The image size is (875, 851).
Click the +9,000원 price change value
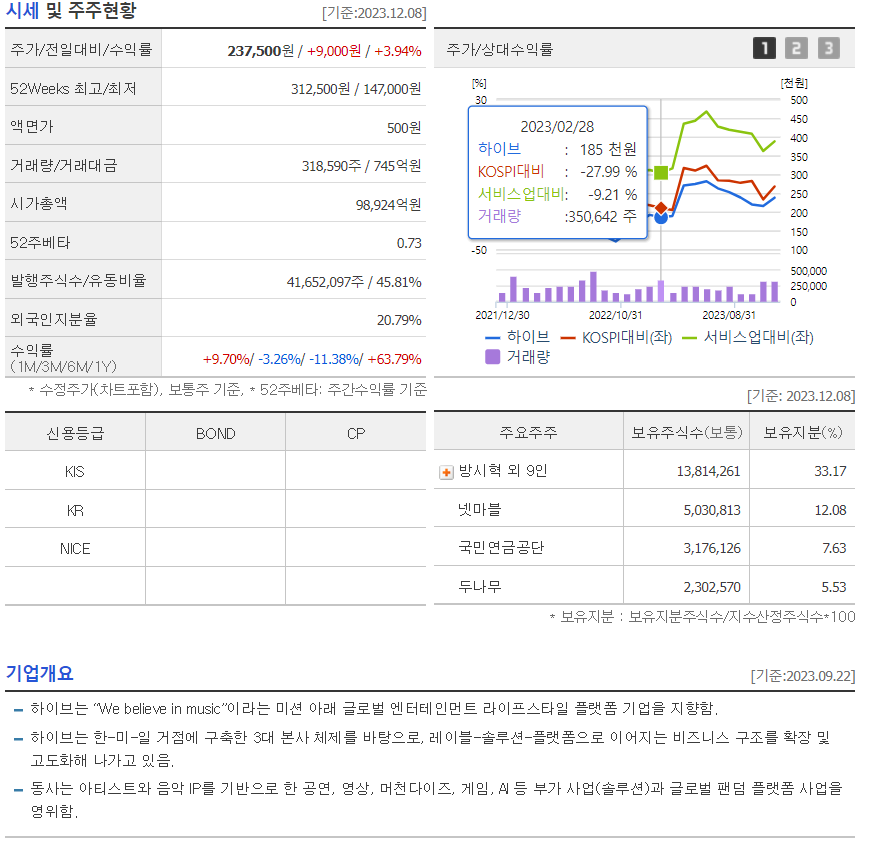(x=334, y=51)
